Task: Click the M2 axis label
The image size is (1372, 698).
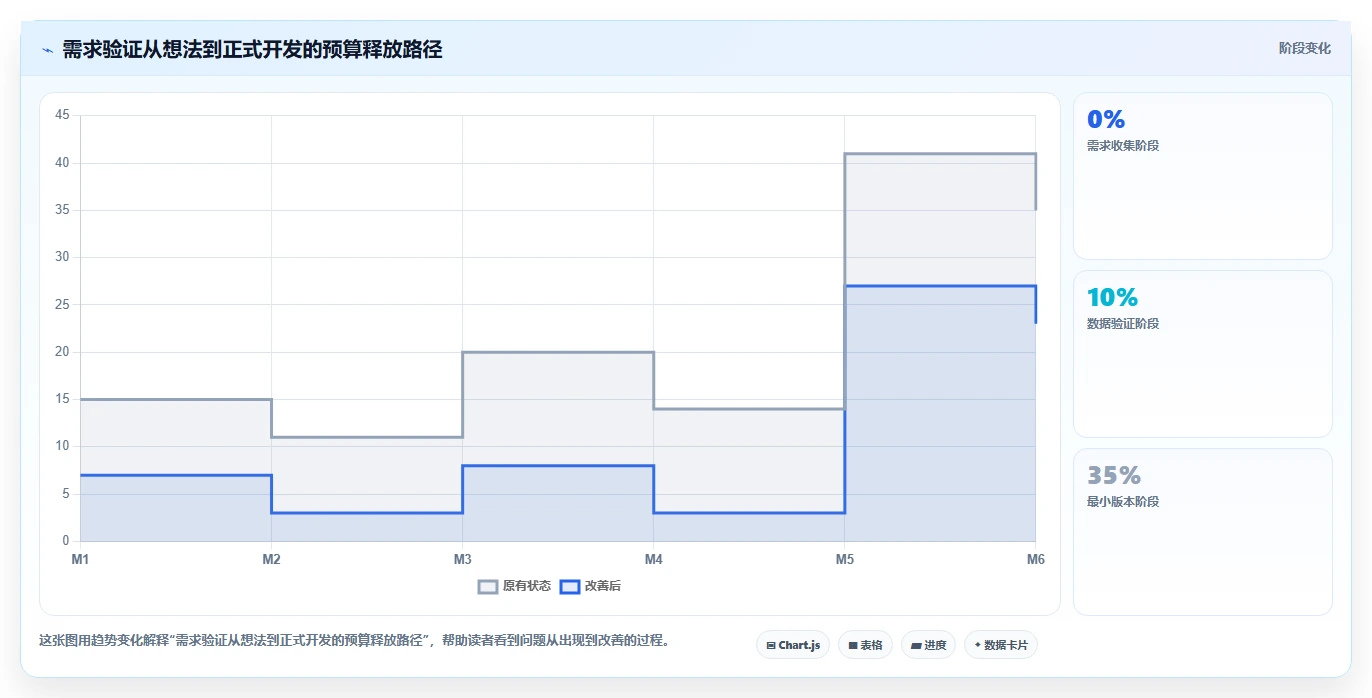Action: pos(271,559)
